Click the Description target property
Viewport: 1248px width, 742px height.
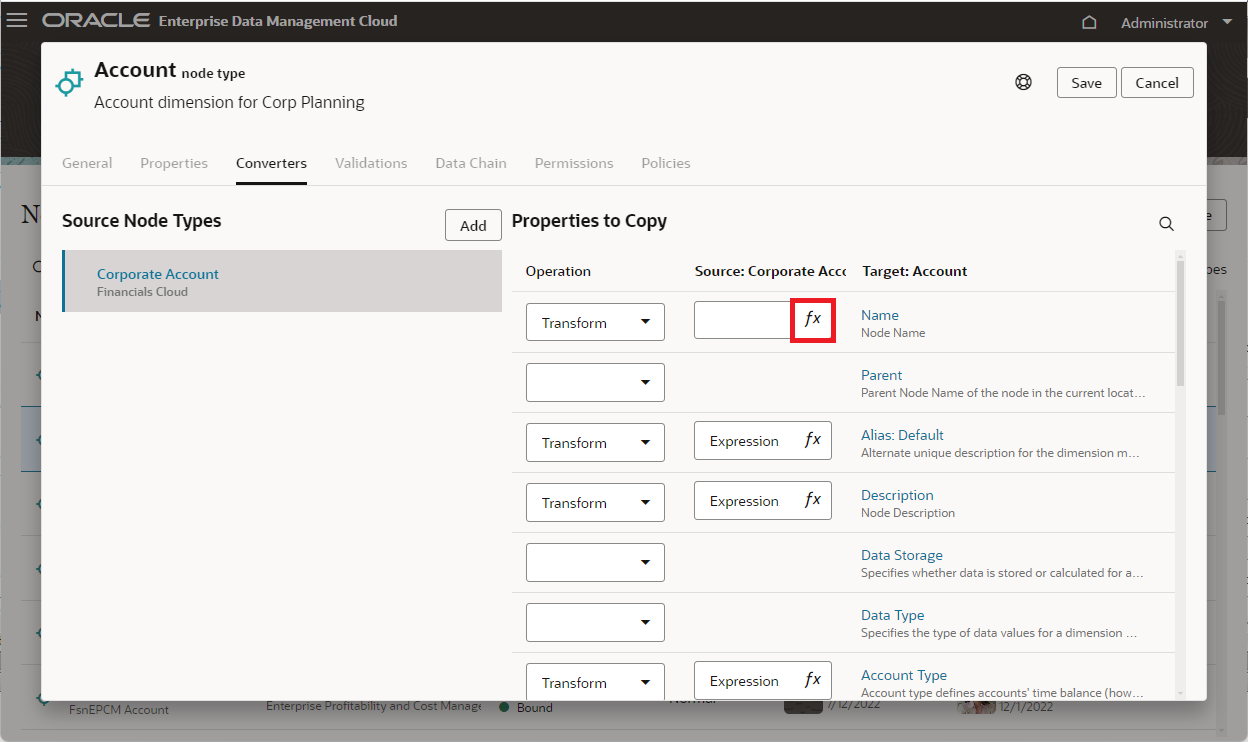click(x=897, y=495)
